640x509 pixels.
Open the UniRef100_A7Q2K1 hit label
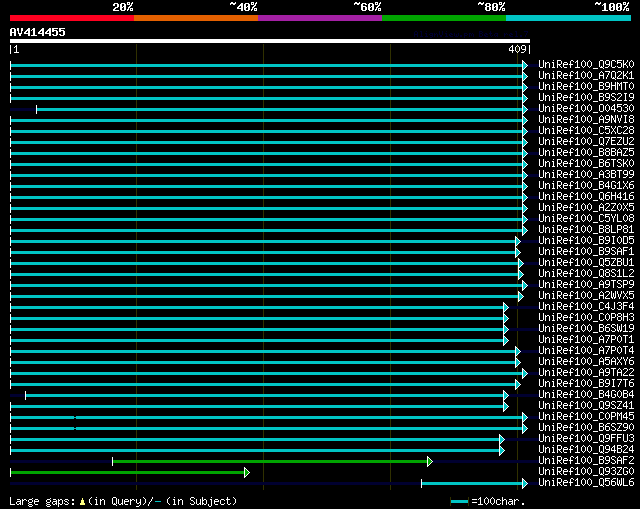pos(586,76)
